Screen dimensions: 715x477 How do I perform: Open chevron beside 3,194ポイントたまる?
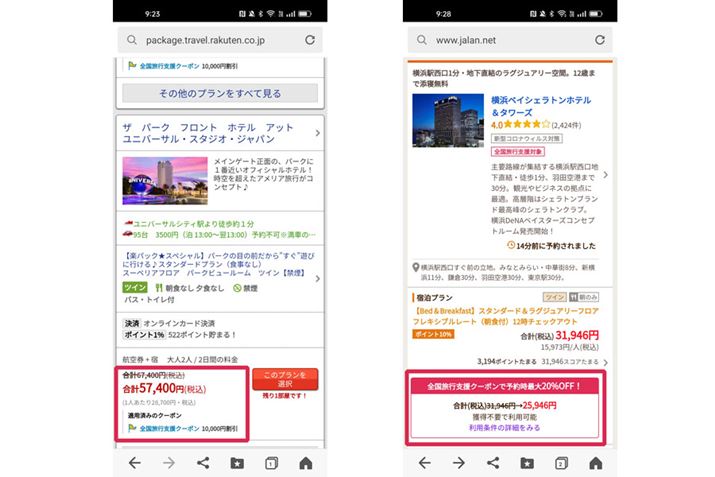606,363
